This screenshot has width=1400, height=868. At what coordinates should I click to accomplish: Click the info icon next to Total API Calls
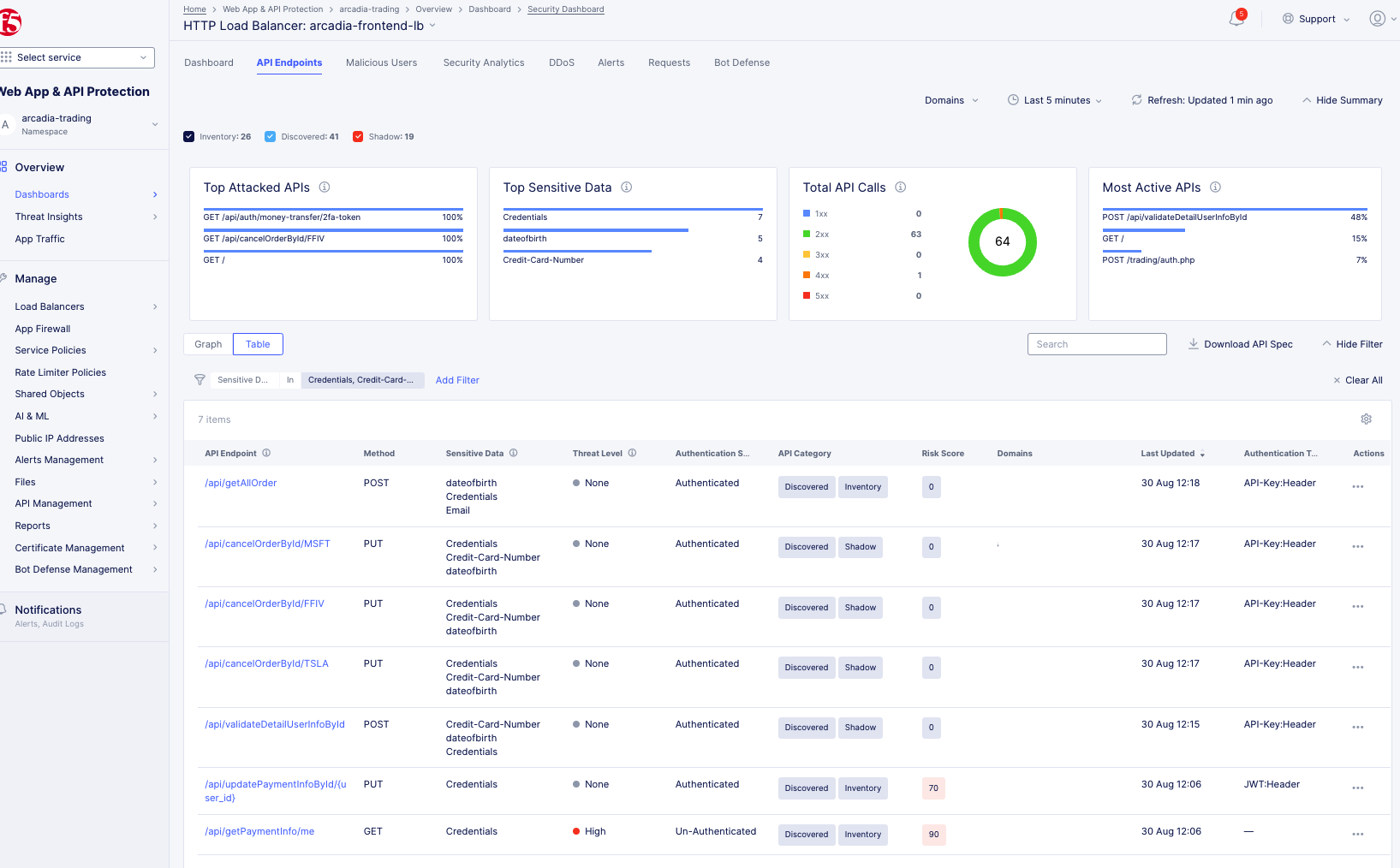pyautogui.click(x=900, y=186)
